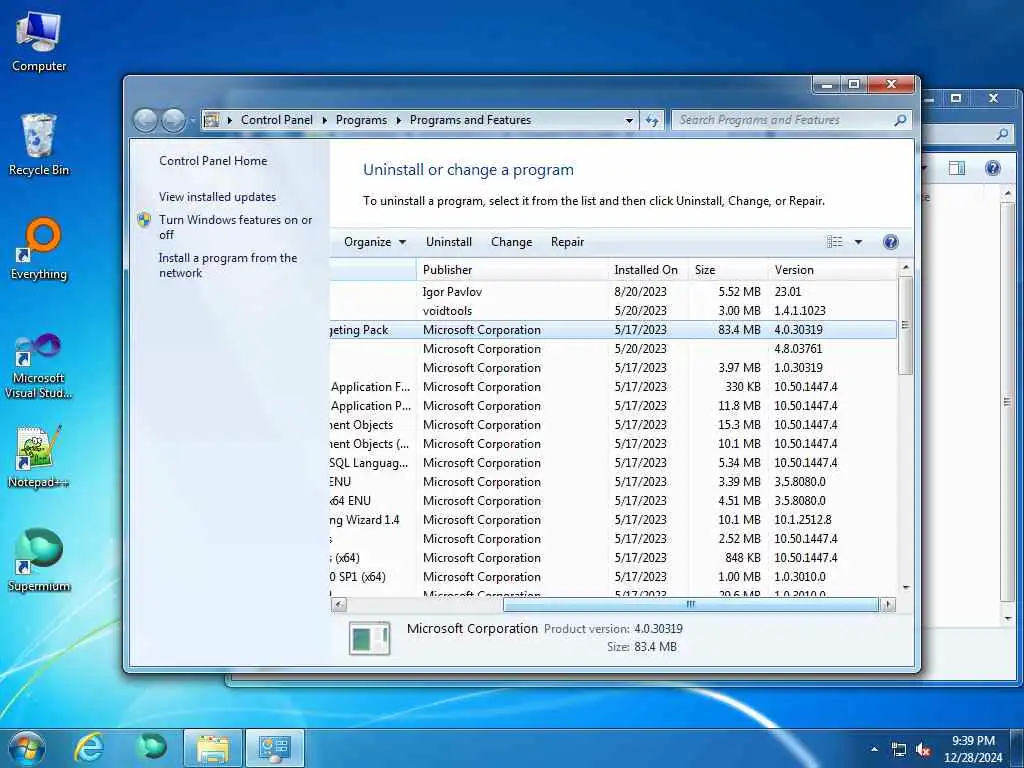Click help icon in the background window
The height and width of the screenshot is (768, 1024).
tap(993, 168)
